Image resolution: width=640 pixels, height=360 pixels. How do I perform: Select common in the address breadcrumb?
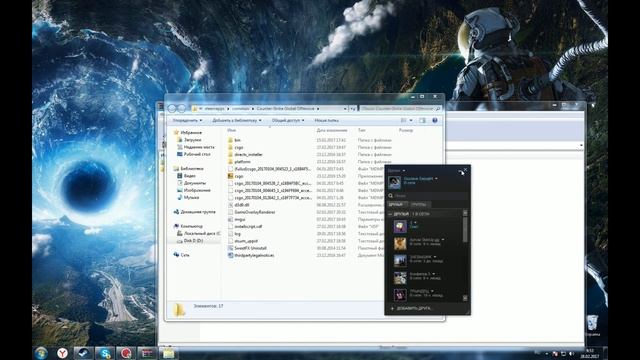click(x=241, y=109)
